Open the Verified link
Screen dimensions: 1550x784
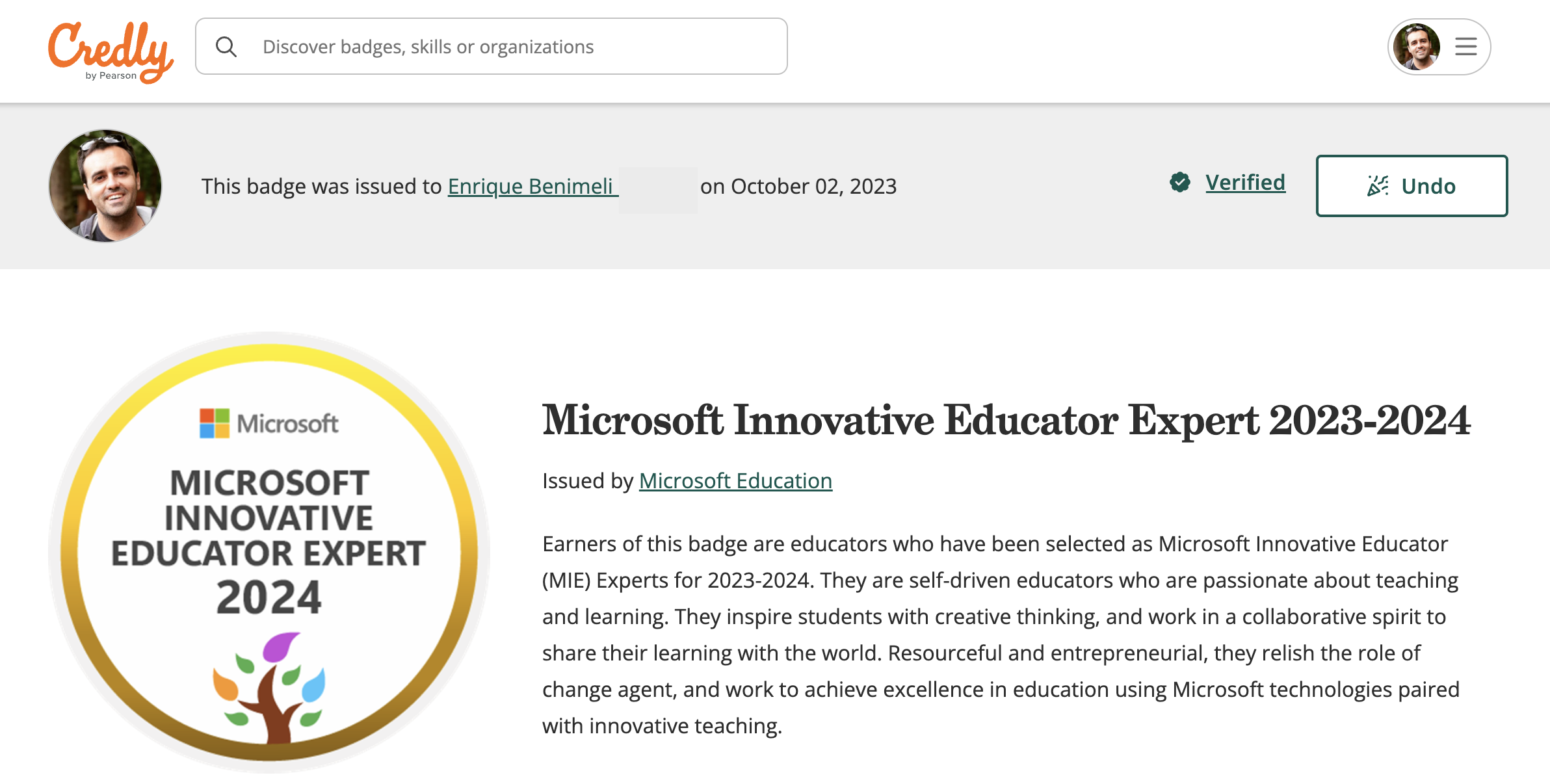[1245, 183]
